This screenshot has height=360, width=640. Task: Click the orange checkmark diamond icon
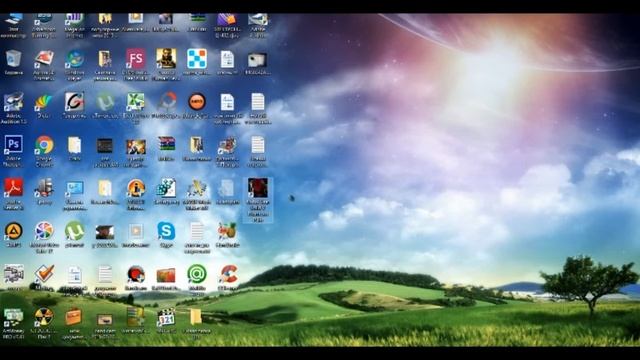pos(44,274)
